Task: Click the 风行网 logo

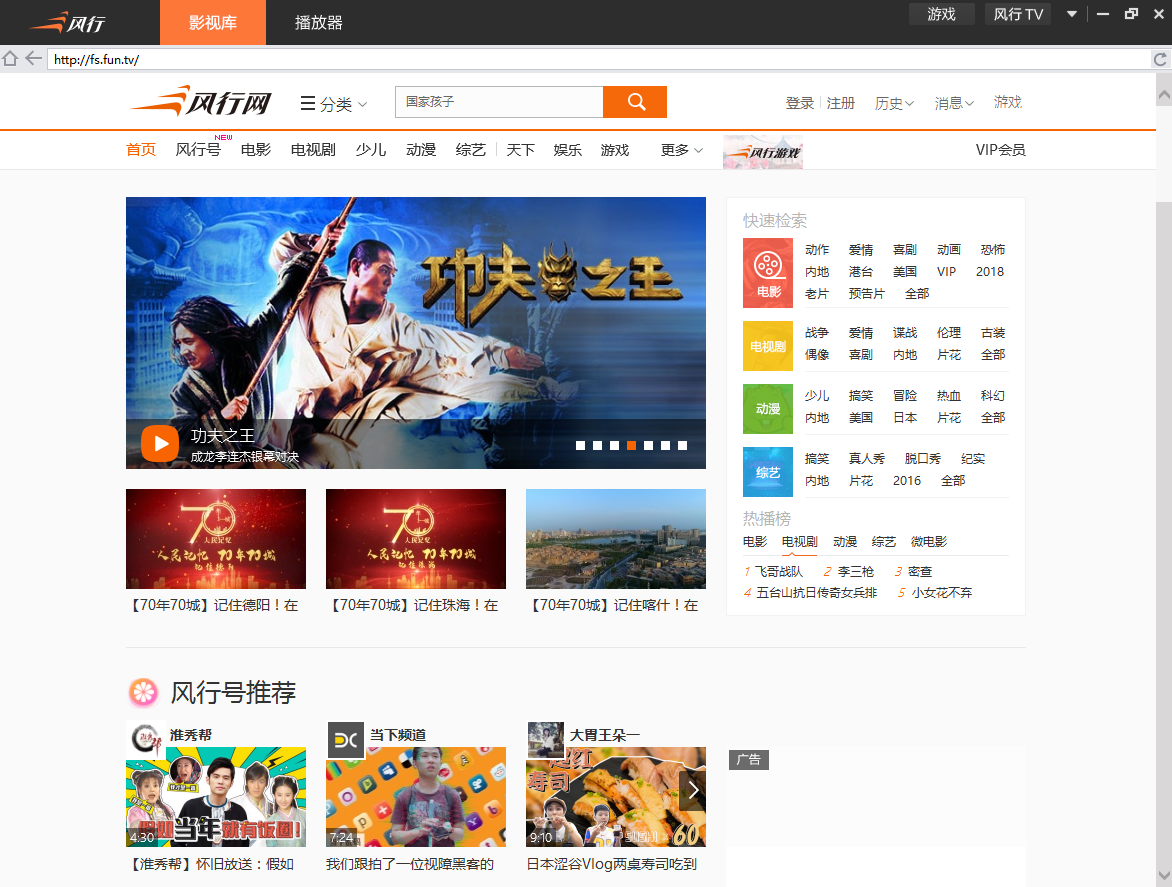Action: pyautogui.click(x=200, y=102)
